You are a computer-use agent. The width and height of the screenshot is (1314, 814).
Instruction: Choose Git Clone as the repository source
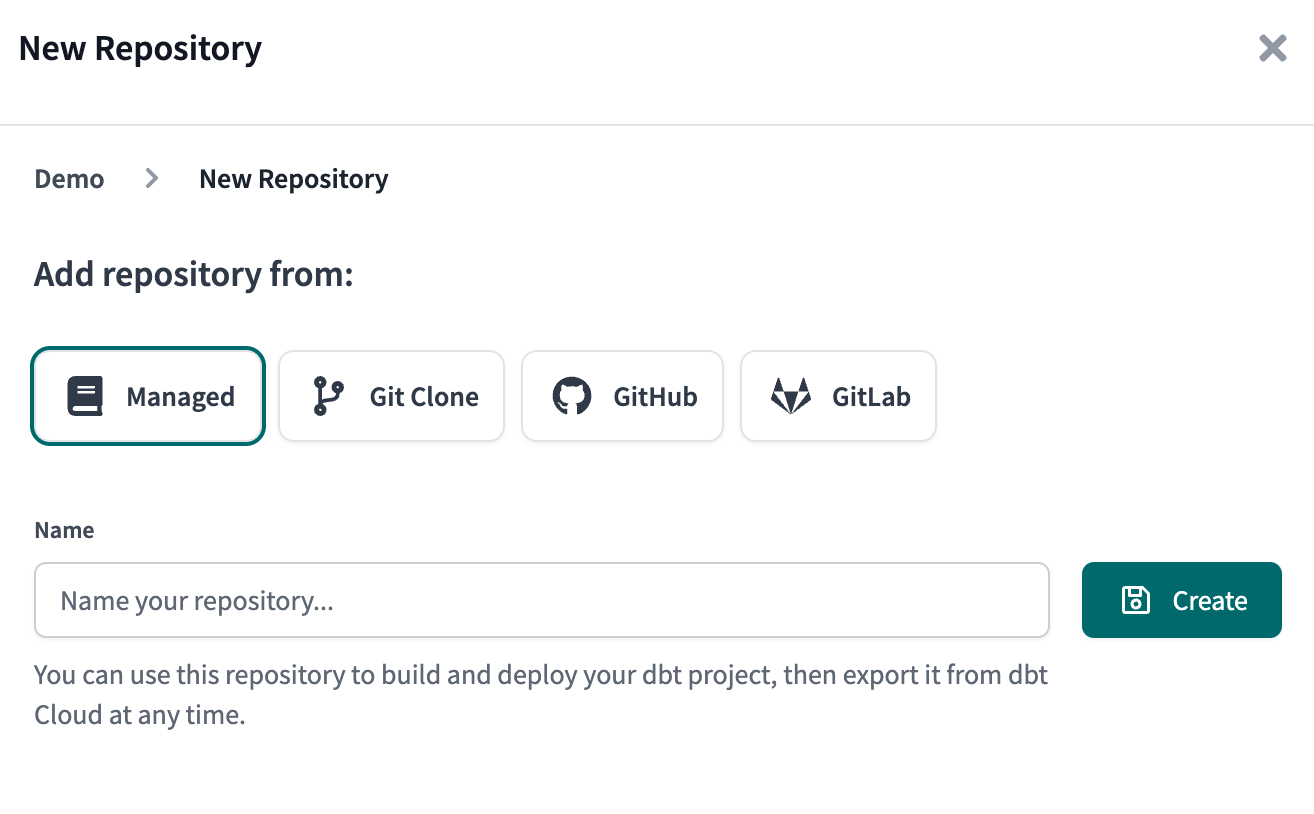pos(391,396)
